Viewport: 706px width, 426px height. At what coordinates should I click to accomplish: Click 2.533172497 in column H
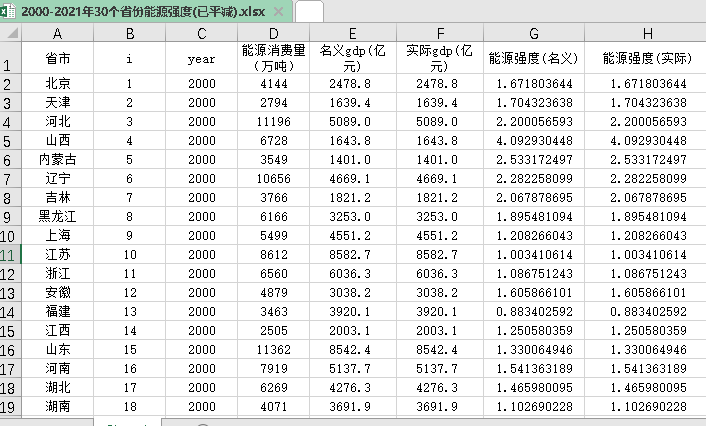tap(647, 159)
